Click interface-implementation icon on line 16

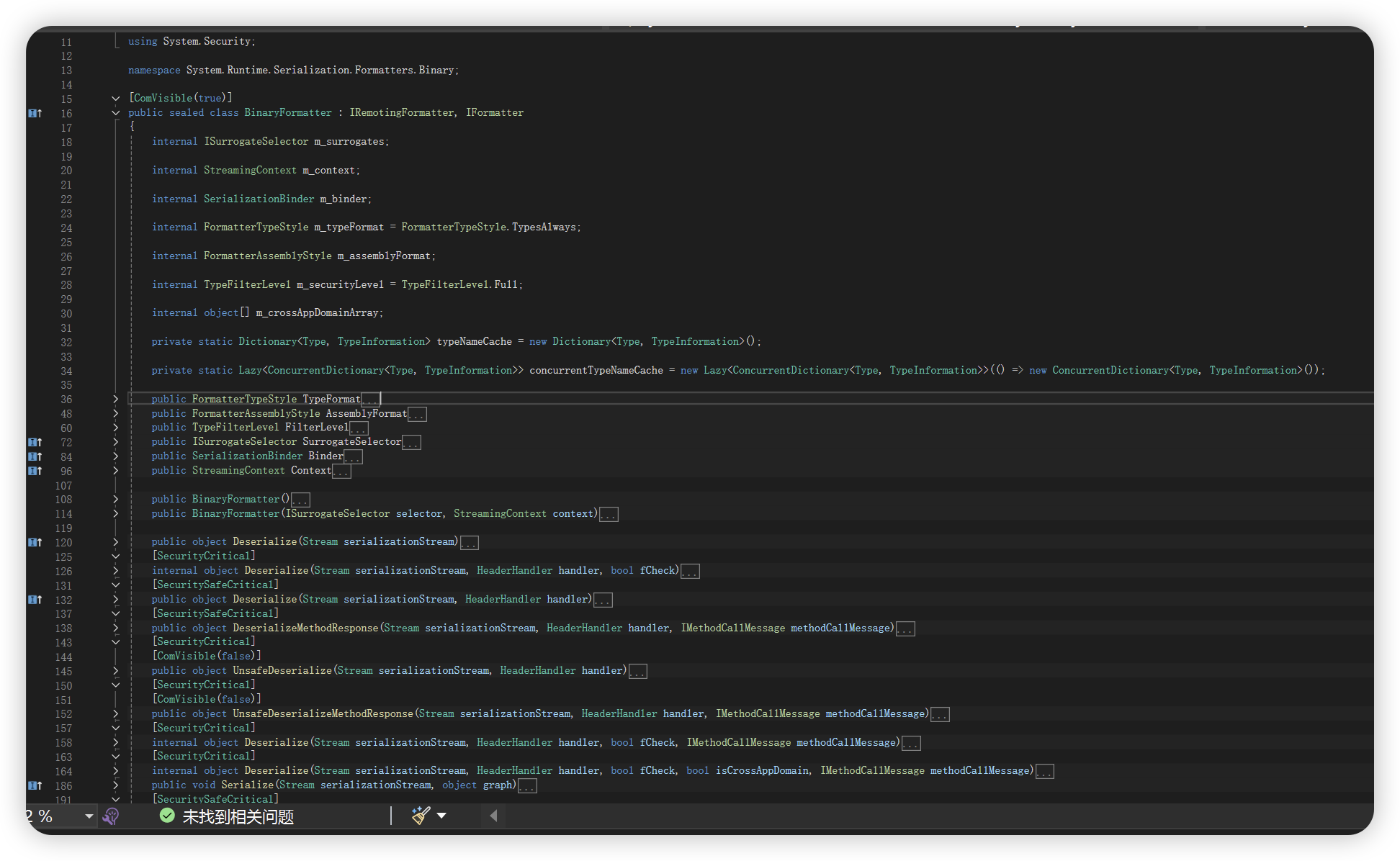pos(35,113)
